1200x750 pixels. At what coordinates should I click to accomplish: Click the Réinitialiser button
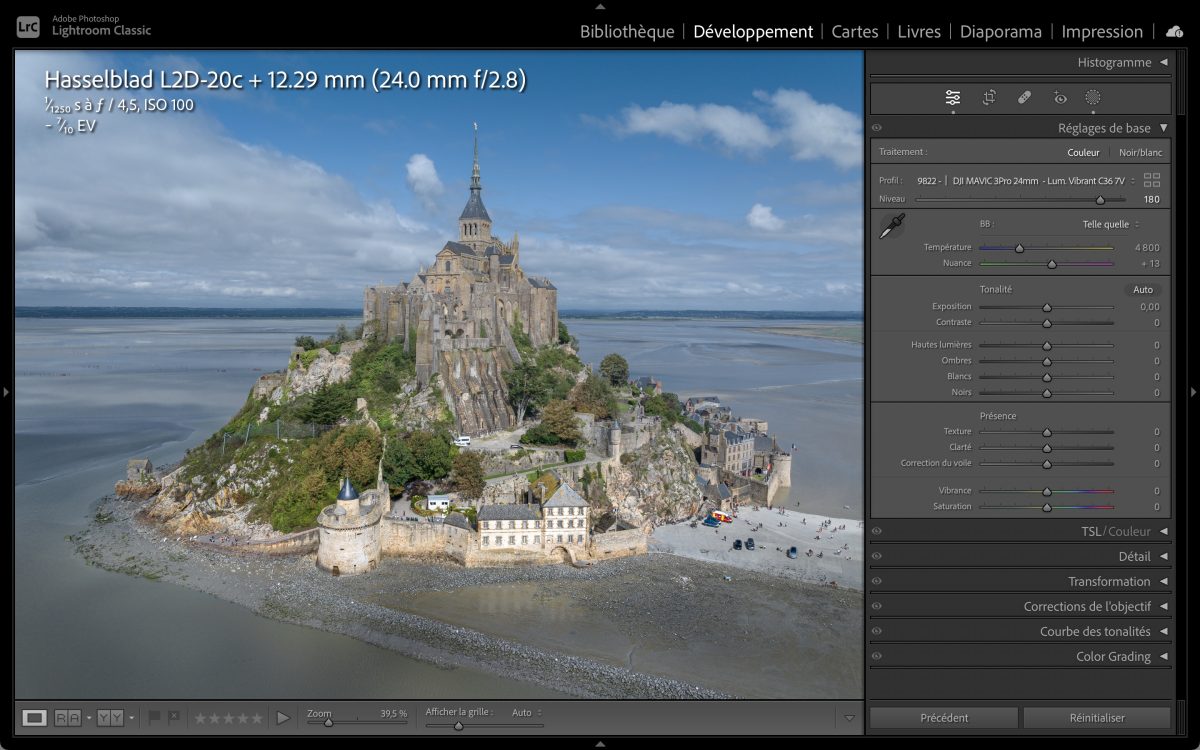1097,717
